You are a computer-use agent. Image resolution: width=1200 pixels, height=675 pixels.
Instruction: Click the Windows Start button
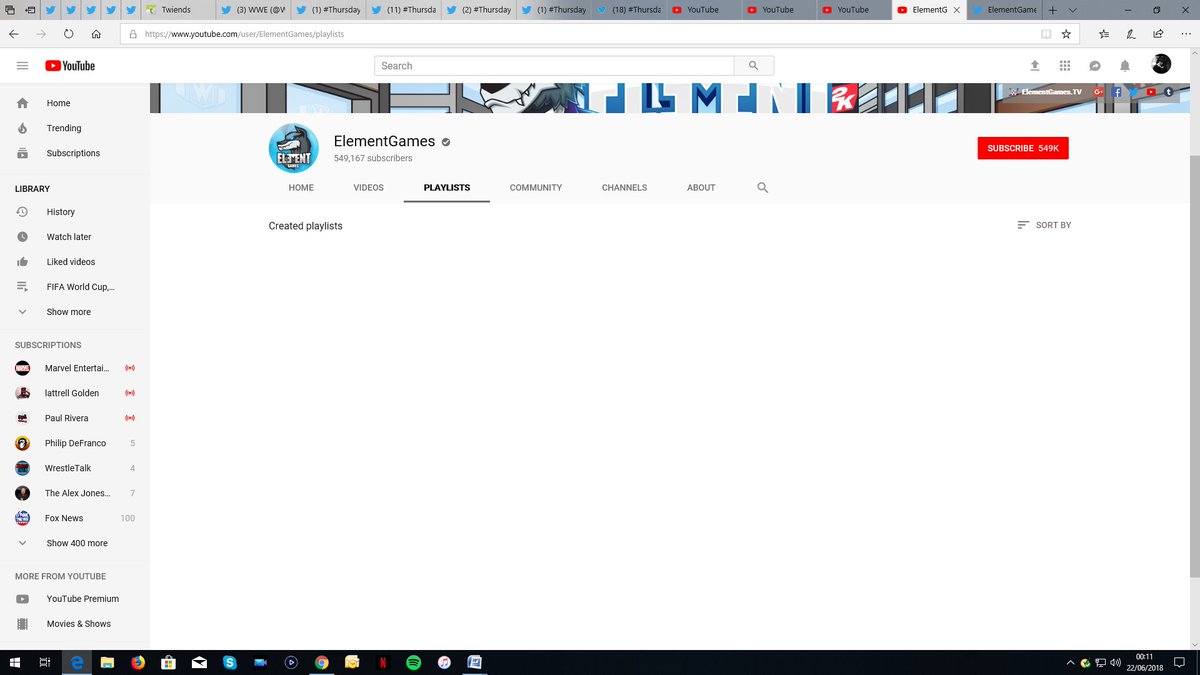tap(15, 662)
